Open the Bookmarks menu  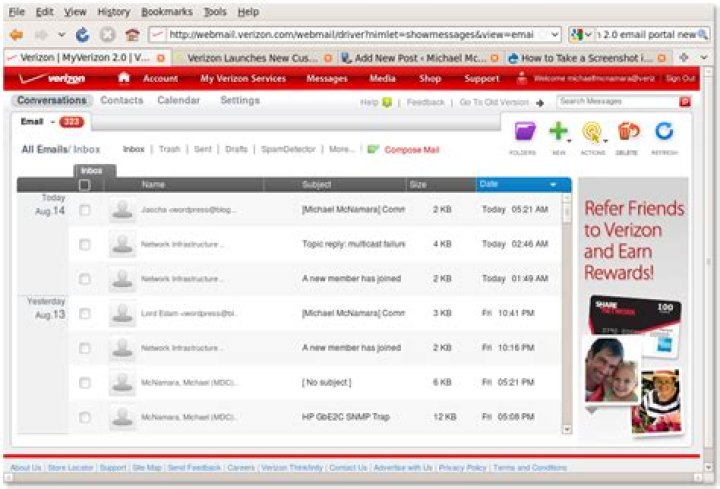coord(167,12)
